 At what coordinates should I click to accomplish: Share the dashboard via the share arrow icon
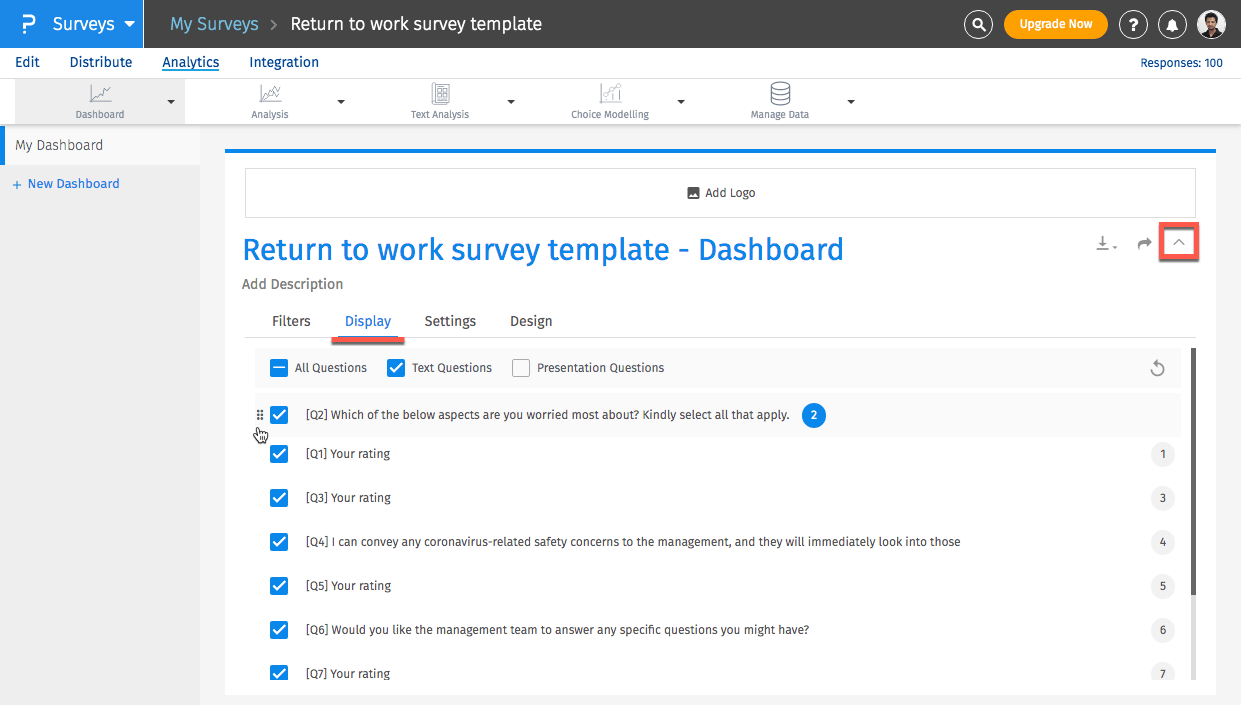(1143, 242)
